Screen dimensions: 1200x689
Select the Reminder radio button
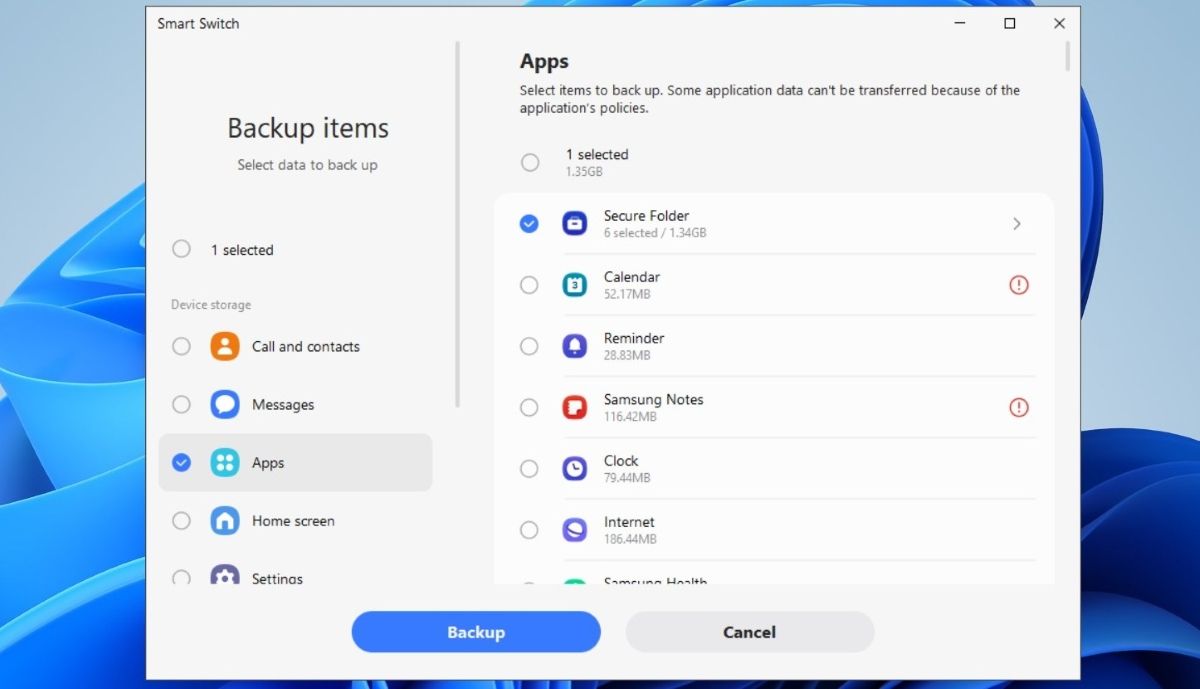point(529,346)
